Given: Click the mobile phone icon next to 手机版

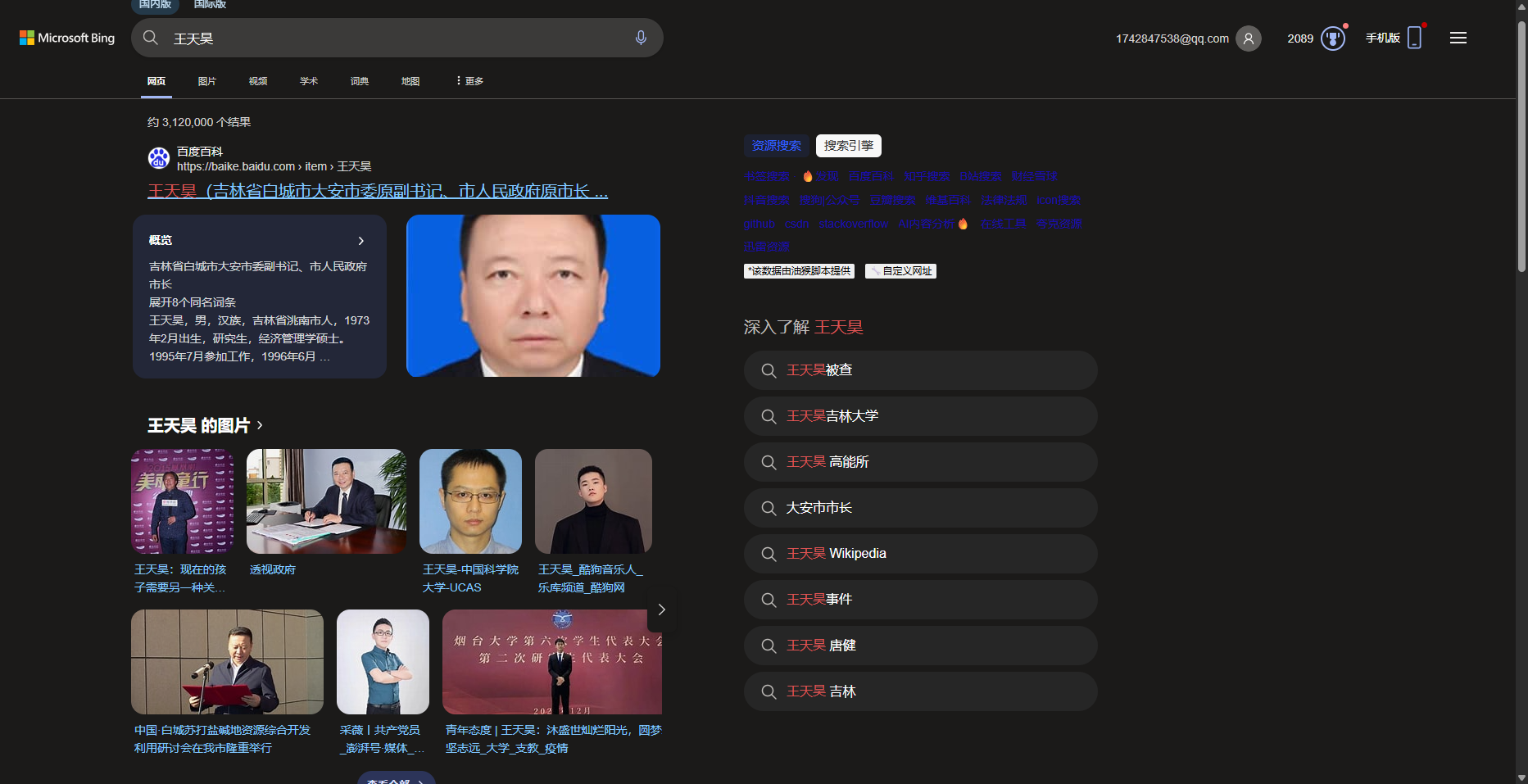Looking at the screenshot, I should 1414,38.
